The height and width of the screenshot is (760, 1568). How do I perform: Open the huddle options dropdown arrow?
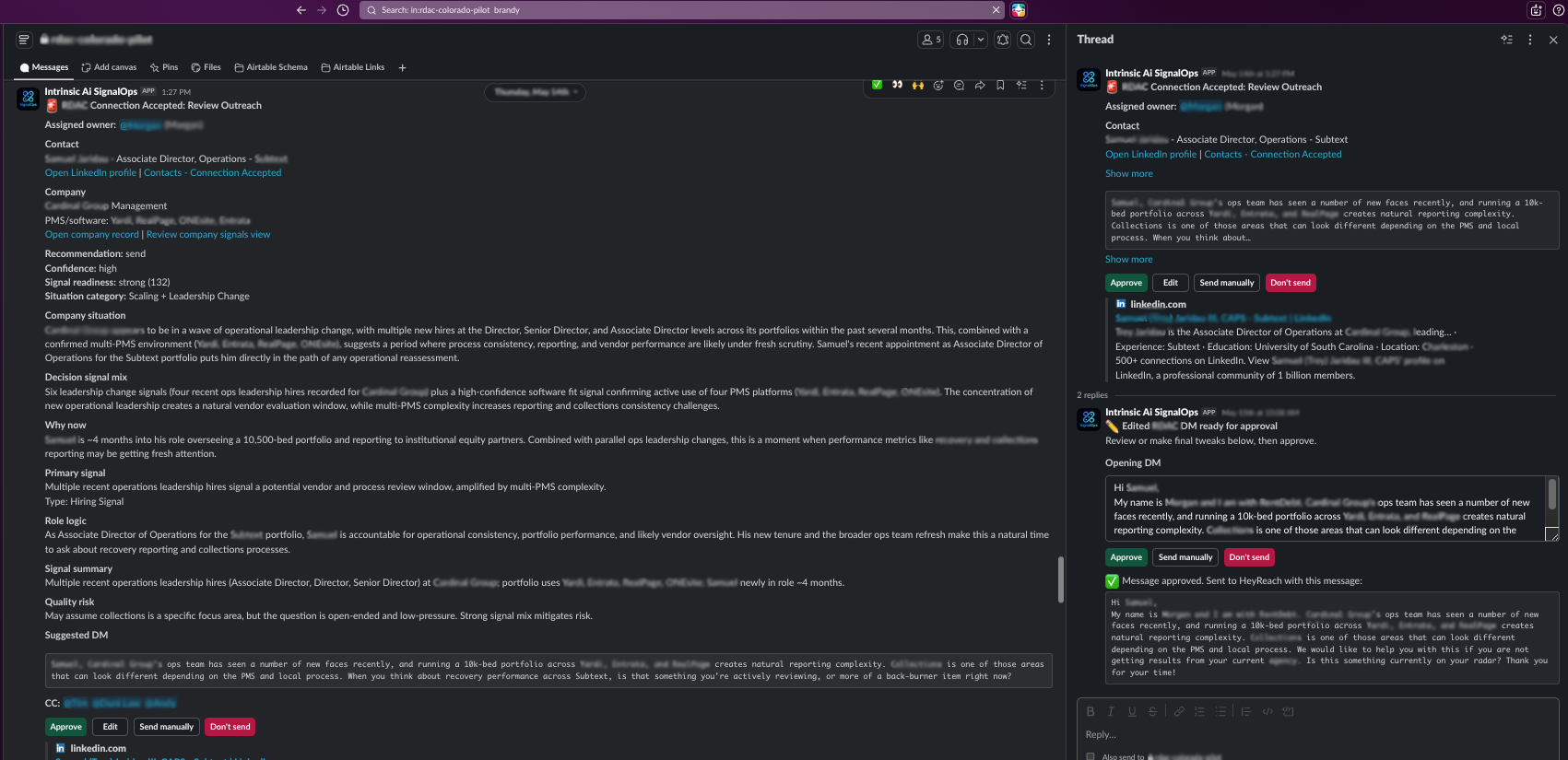click(x=981, y=40)
